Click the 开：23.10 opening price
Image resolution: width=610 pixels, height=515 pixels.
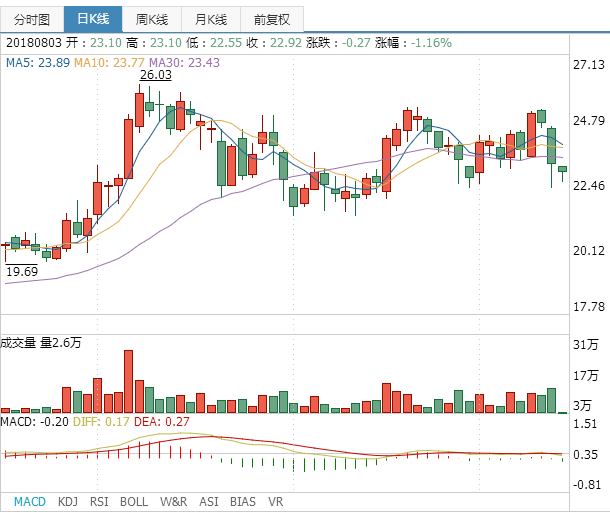click(x=94, y=42)
